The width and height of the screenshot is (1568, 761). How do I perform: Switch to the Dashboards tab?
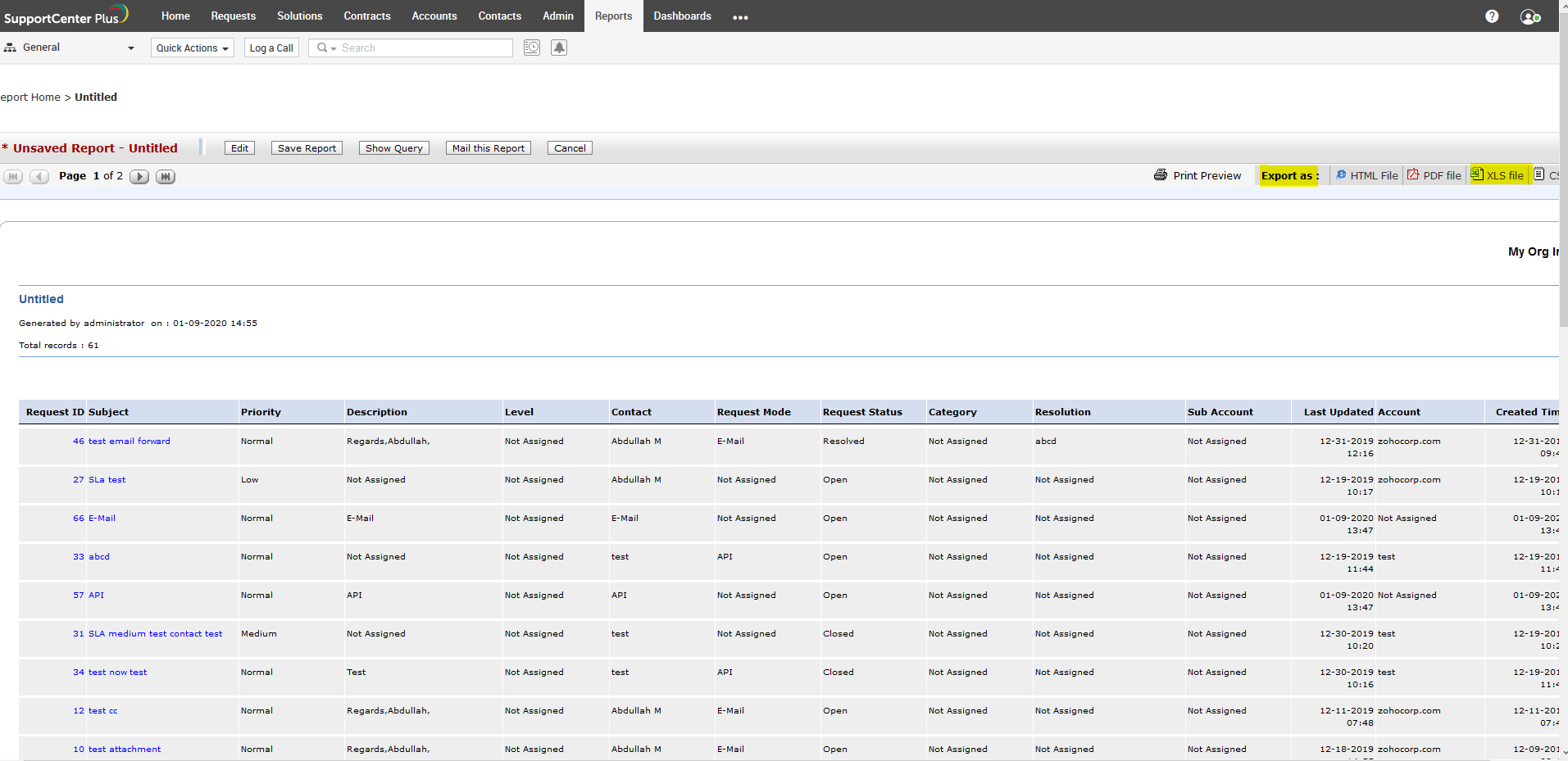coord(682,16)
